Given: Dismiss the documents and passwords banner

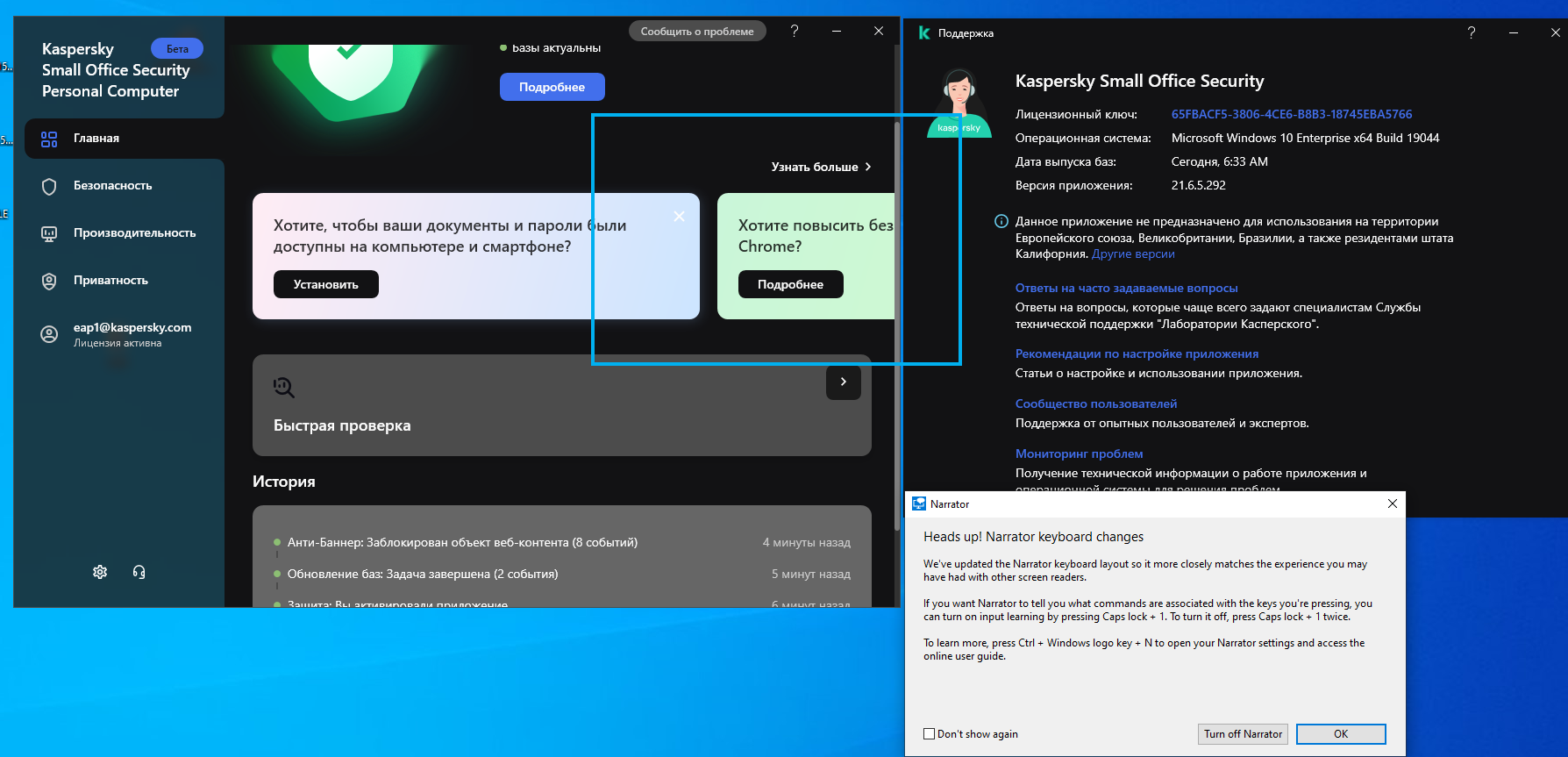Looking at the screenshot, I should [679, 216].
